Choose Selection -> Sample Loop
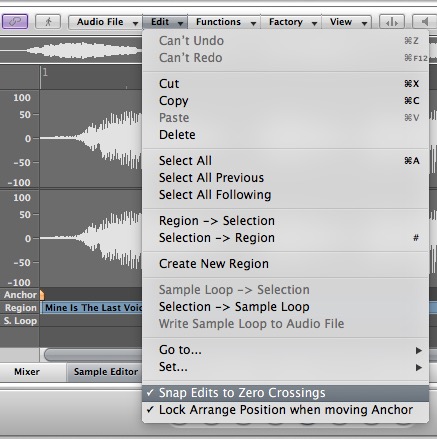Screen dimensions: 437x439 pyautogui.click(x=285, y=307)
